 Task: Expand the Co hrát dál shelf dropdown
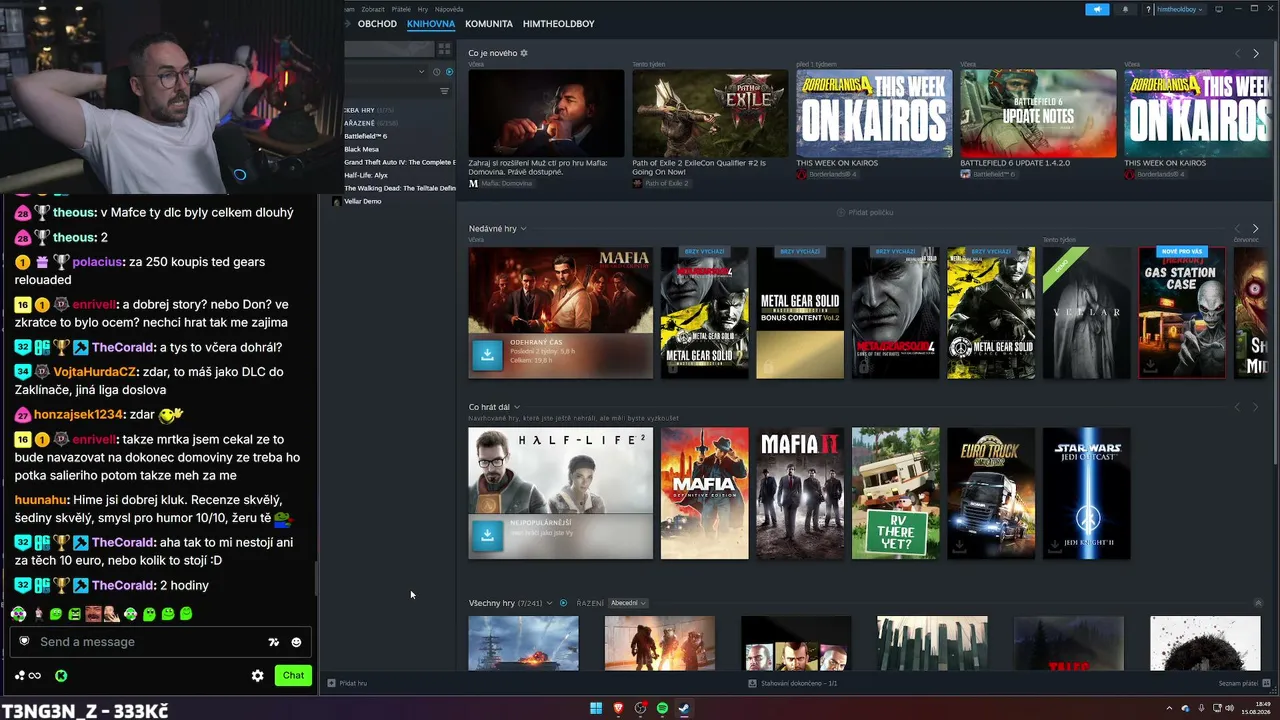(x=517, y=407)
